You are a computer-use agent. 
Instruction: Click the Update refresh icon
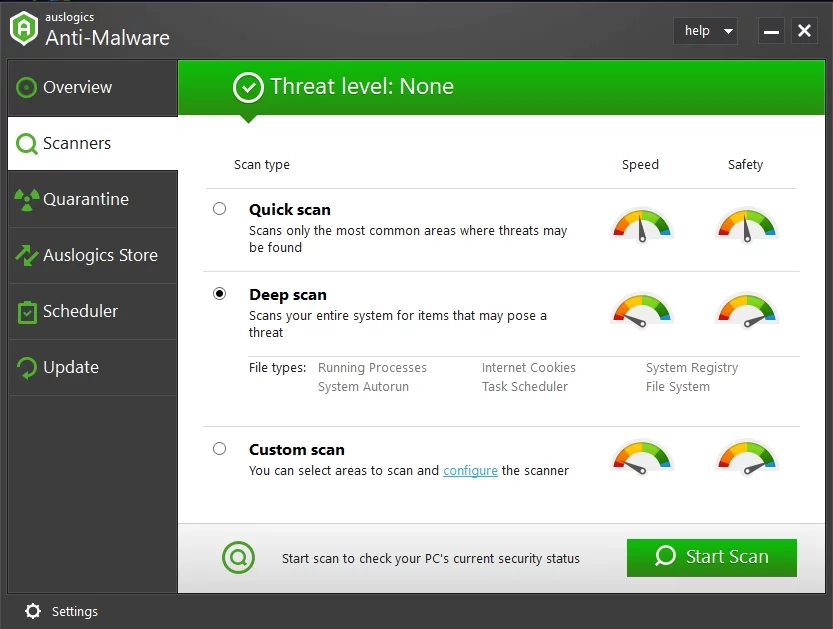27,368
